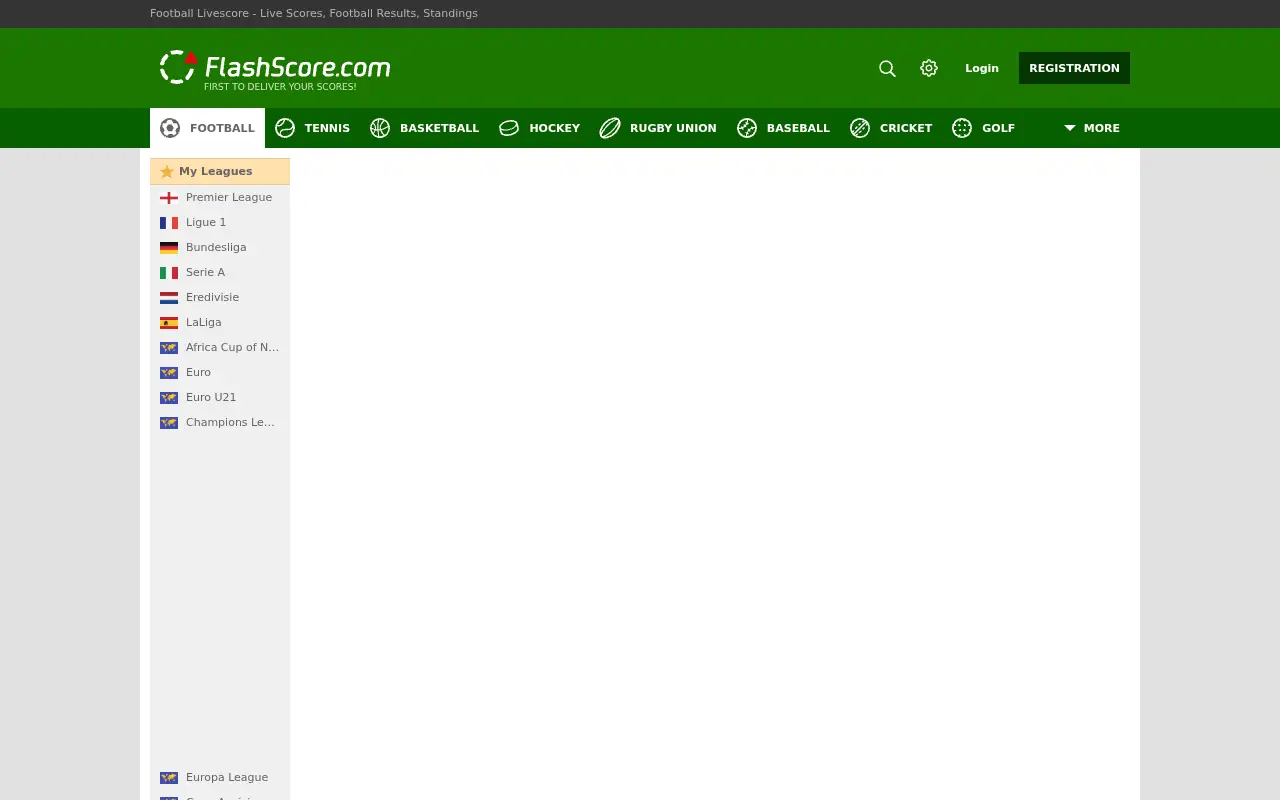Open settings via the gear icon
This screenshot has height=800, width=1280.
click(x=929, y=68)
